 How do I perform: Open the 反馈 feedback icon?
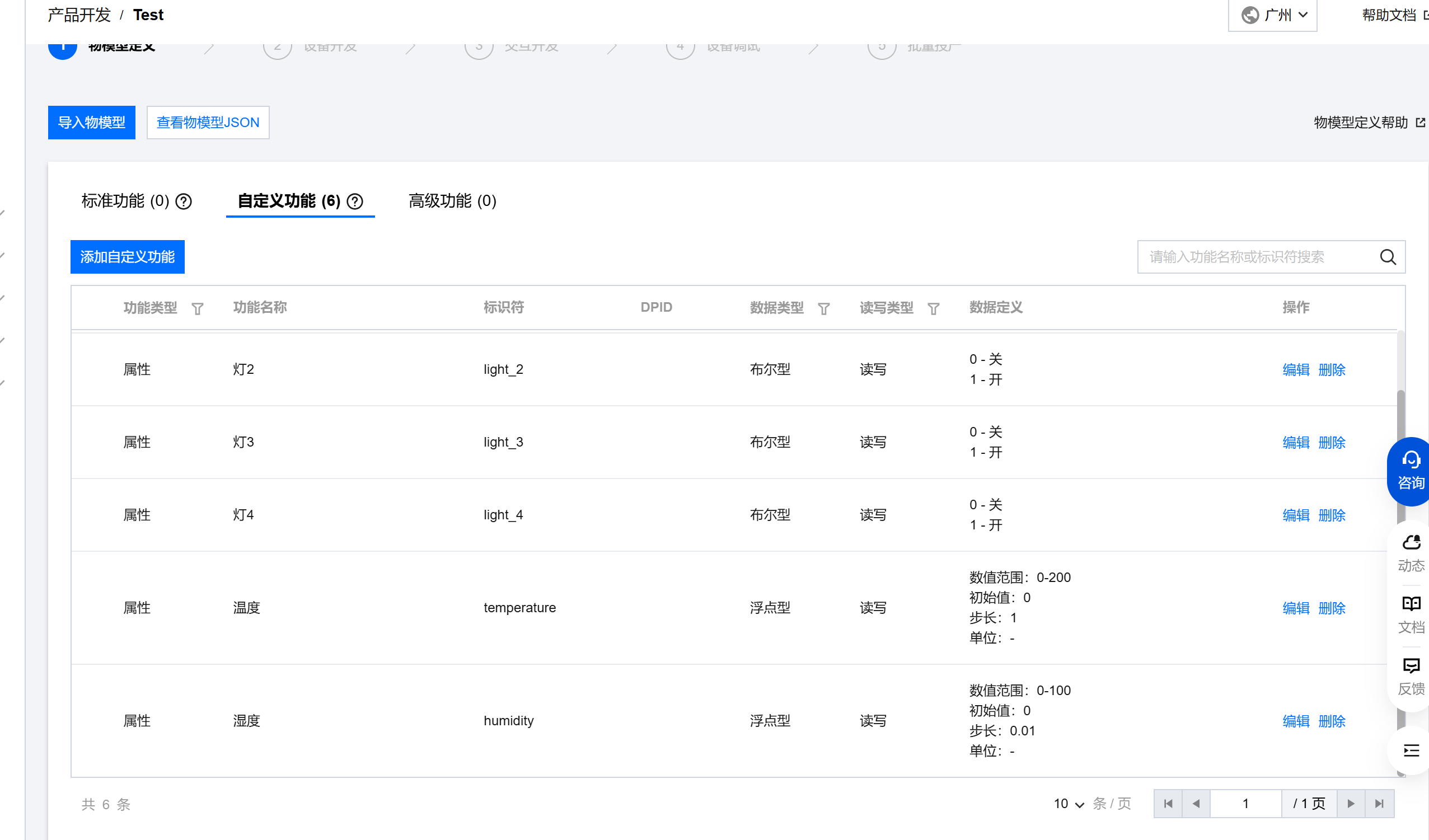coord(1411,666)
